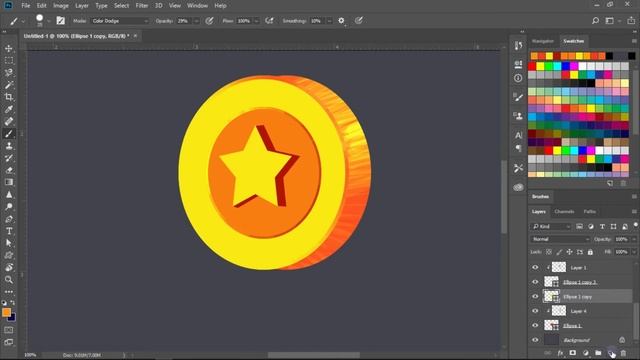Hide the Layer 1 layer
Image resolution: width=640 pixels, height=360 pixels.
[535, 268]
